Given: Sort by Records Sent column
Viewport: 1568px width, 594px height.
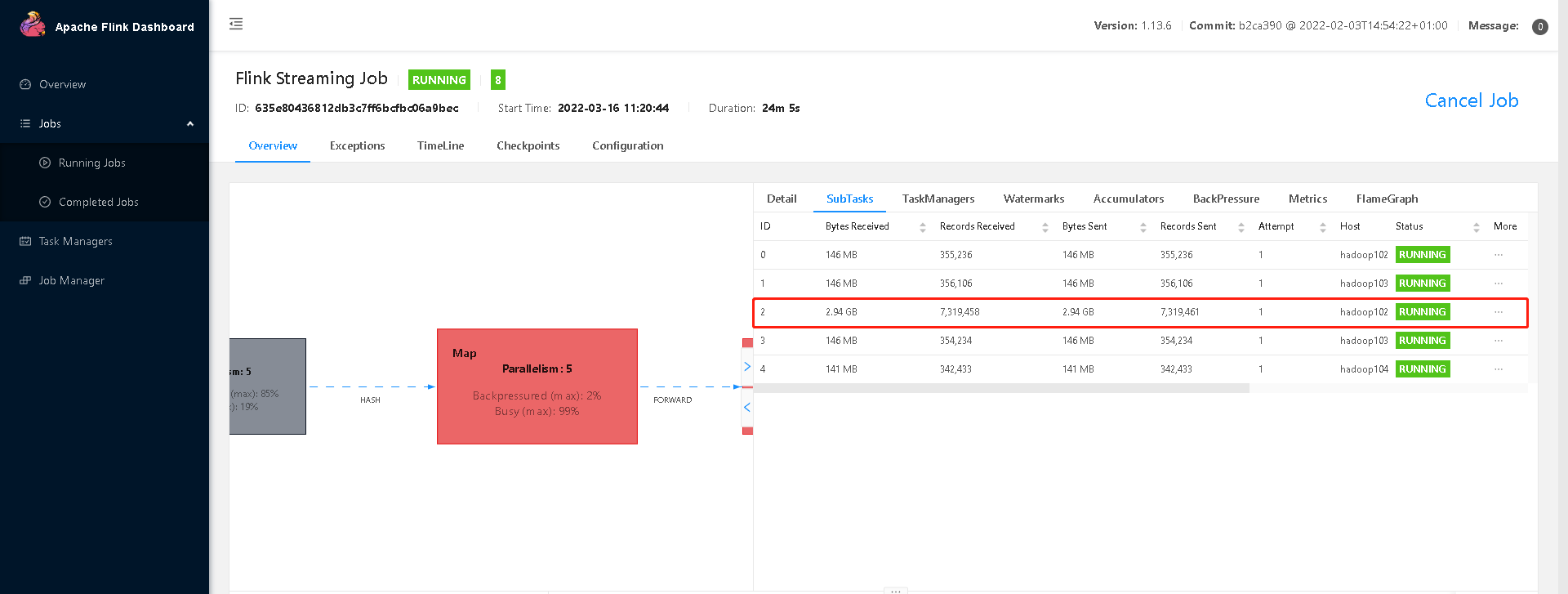Looking at the screenshot, I should 1241,227.
